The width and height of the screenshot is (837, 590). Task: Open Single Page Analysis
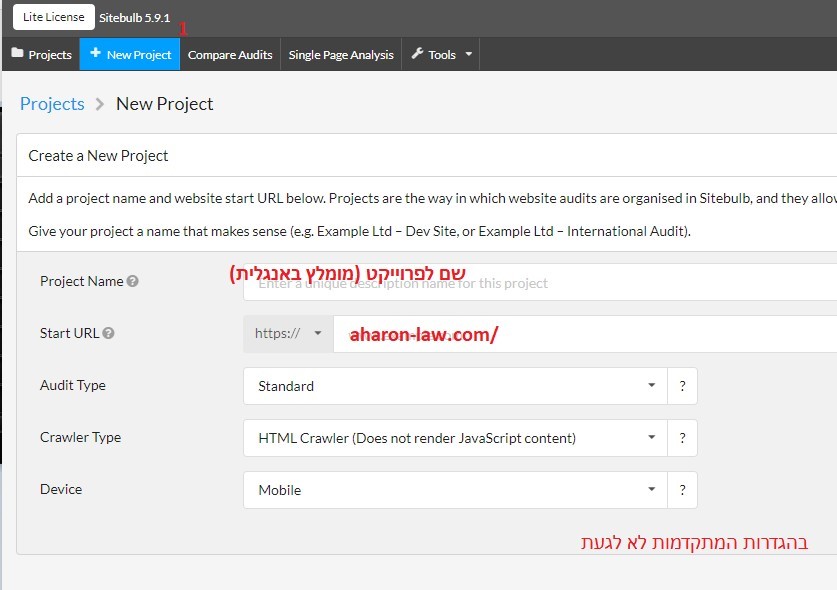341,54
